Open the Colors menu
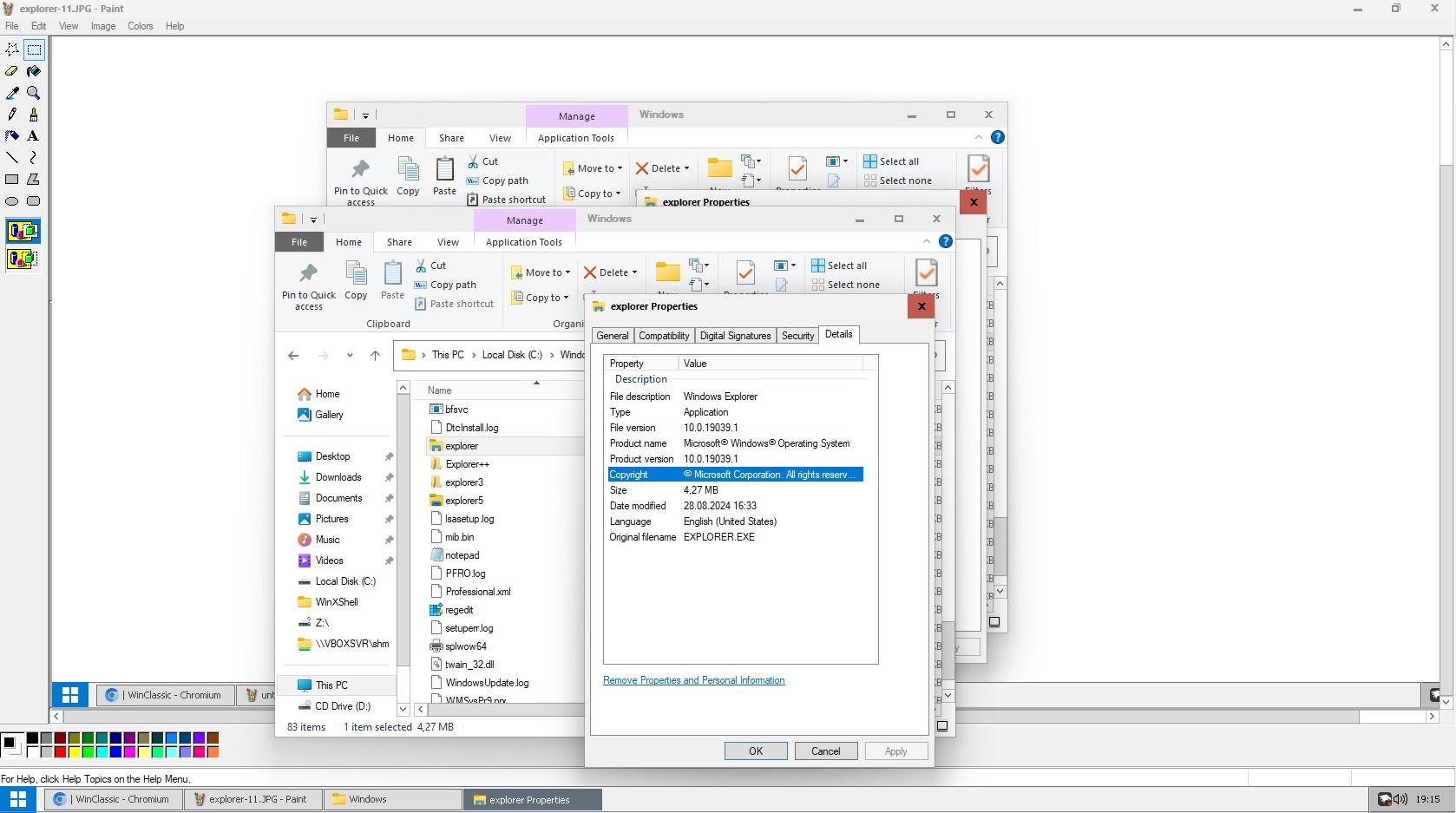The height and width of the screenshot is (813, 1456). point(141,26)
